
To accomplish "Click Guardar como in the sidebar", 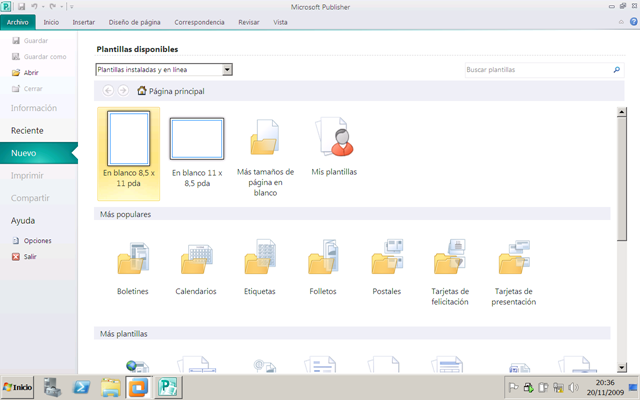I will point(39,56).
